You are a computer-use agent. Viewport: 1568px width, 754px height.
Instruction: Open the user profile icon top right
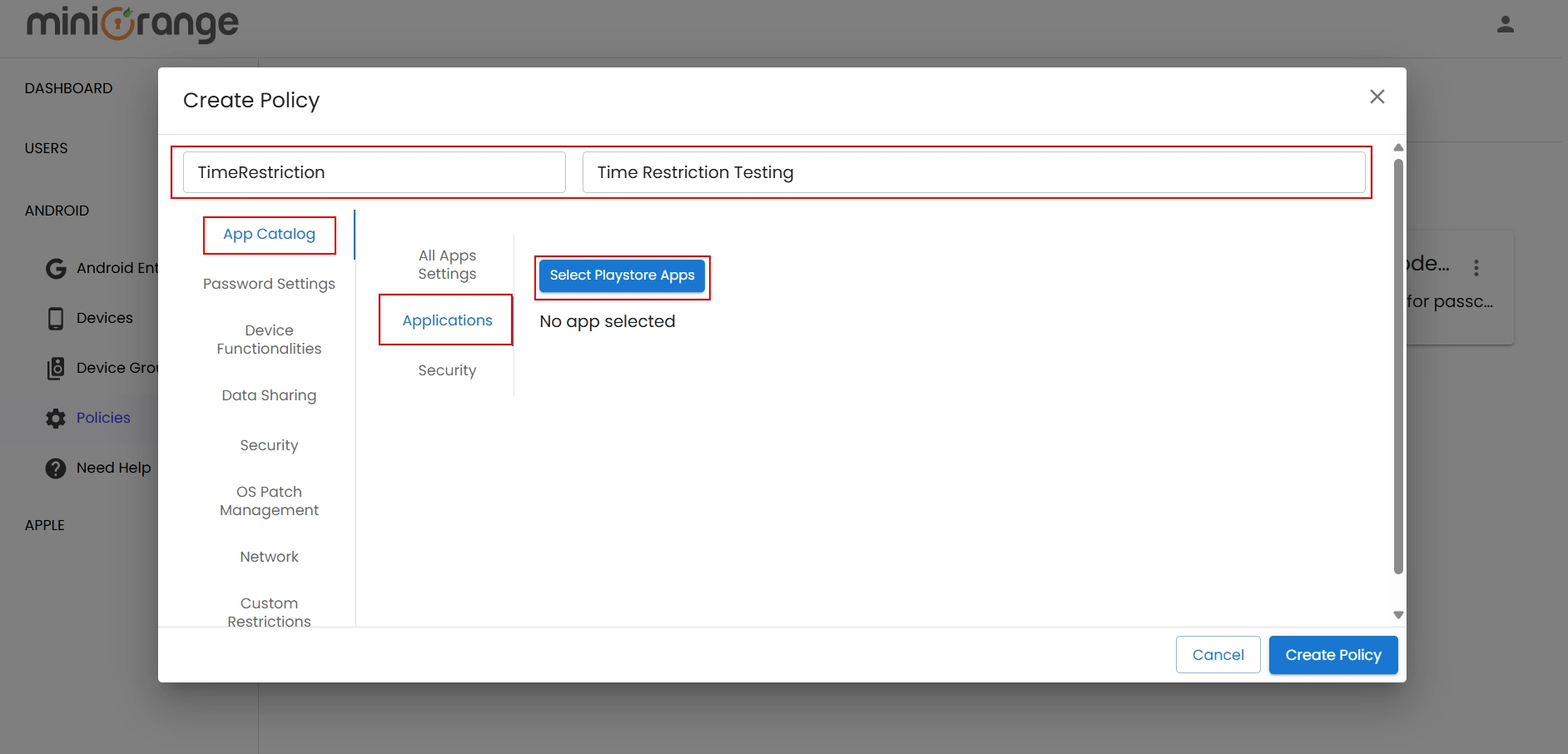point(1506,24)
